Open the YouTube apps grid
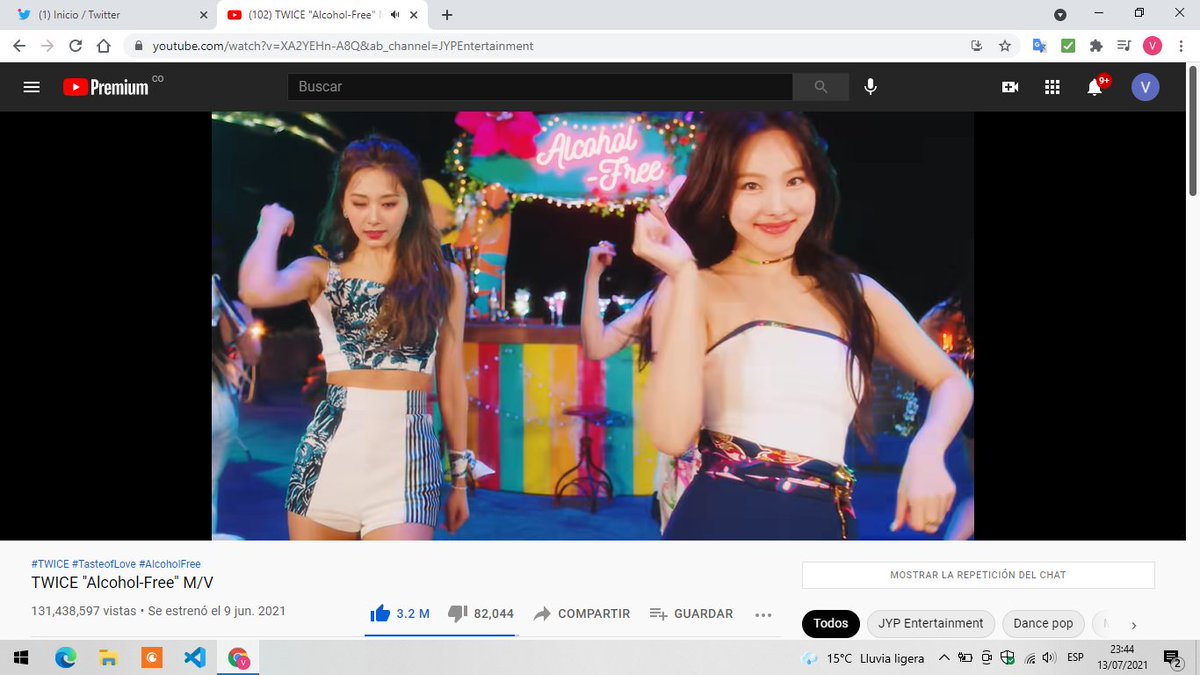This screenshot has height=675, width=1200. pyautogui.click(x=1052, y=87)
